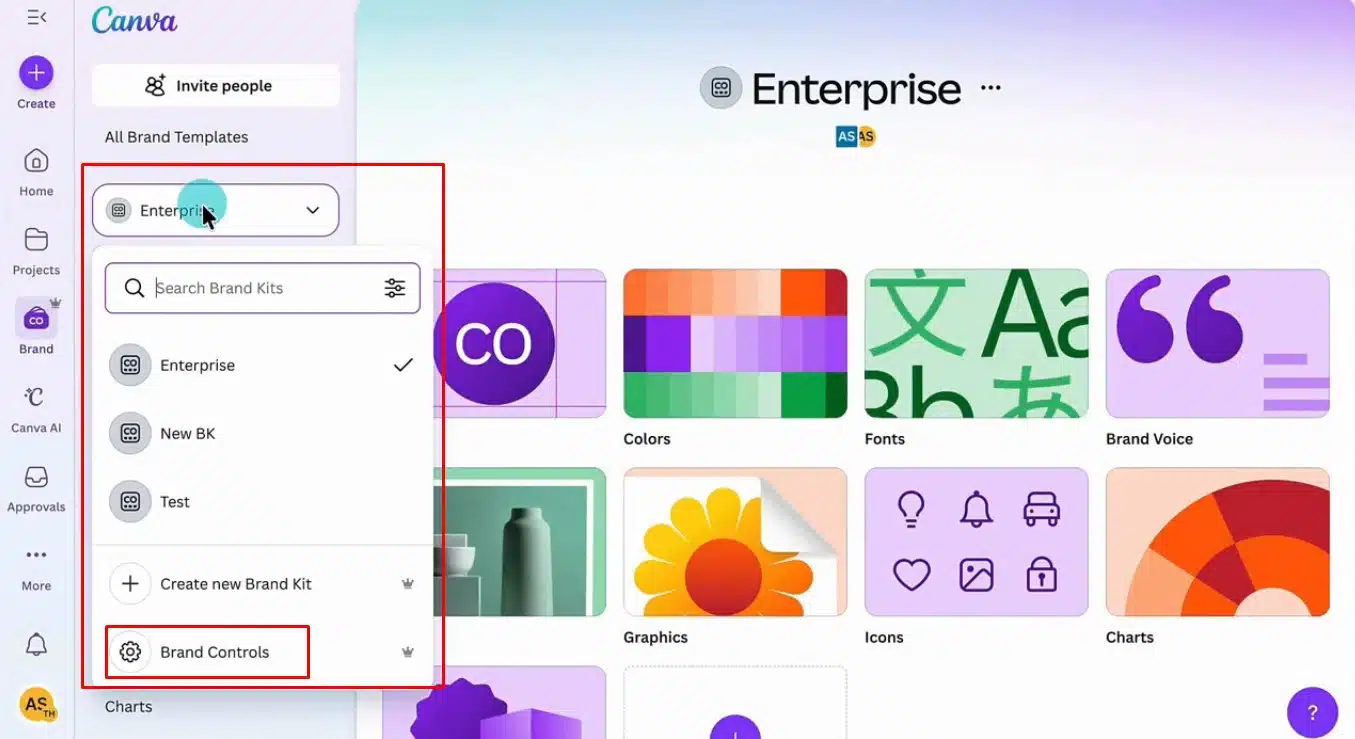Click the three-dots menu beside Enterprise title
Image resolution: width=1355 pixels, height=739 pixels.
tap(990, 88)
